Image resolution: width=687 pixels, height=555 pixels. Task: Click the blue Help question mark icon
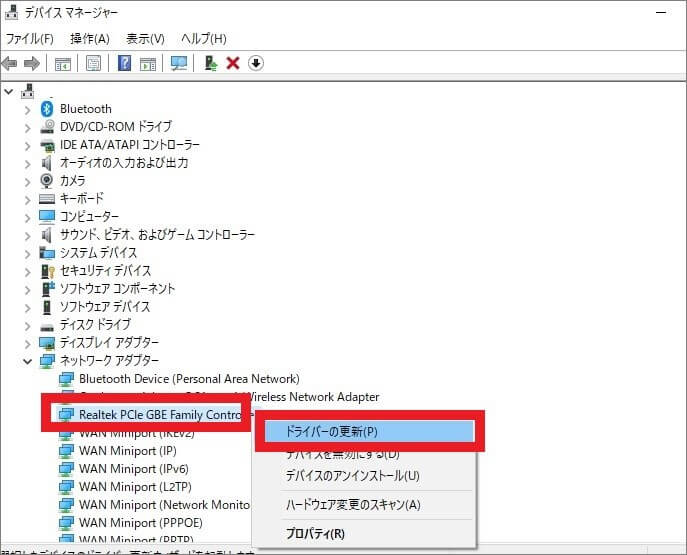tap(124, 64)
